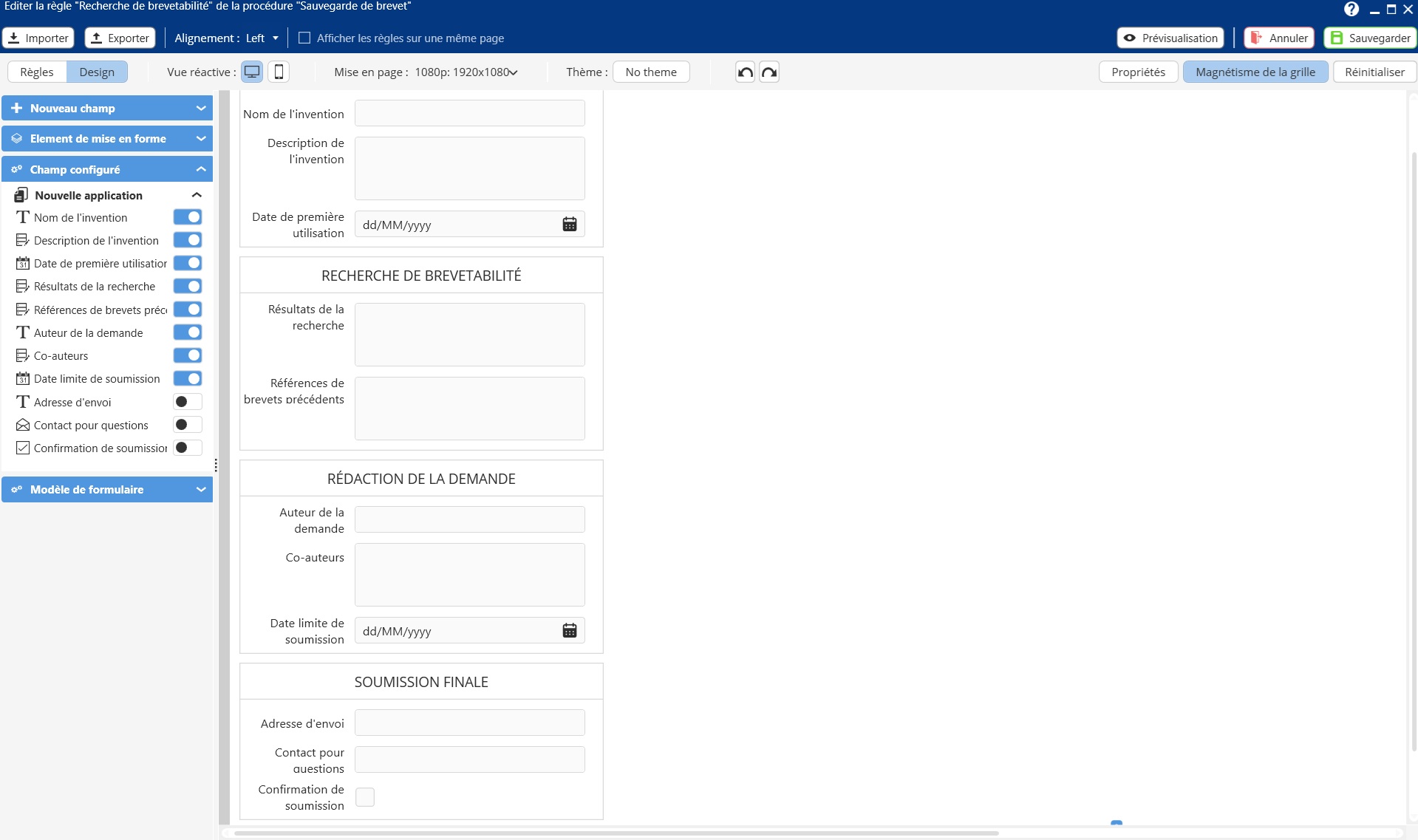Collapse the Champ configuré section
The height and width of the screenshot is (840, 1418).
click(107, 169)
